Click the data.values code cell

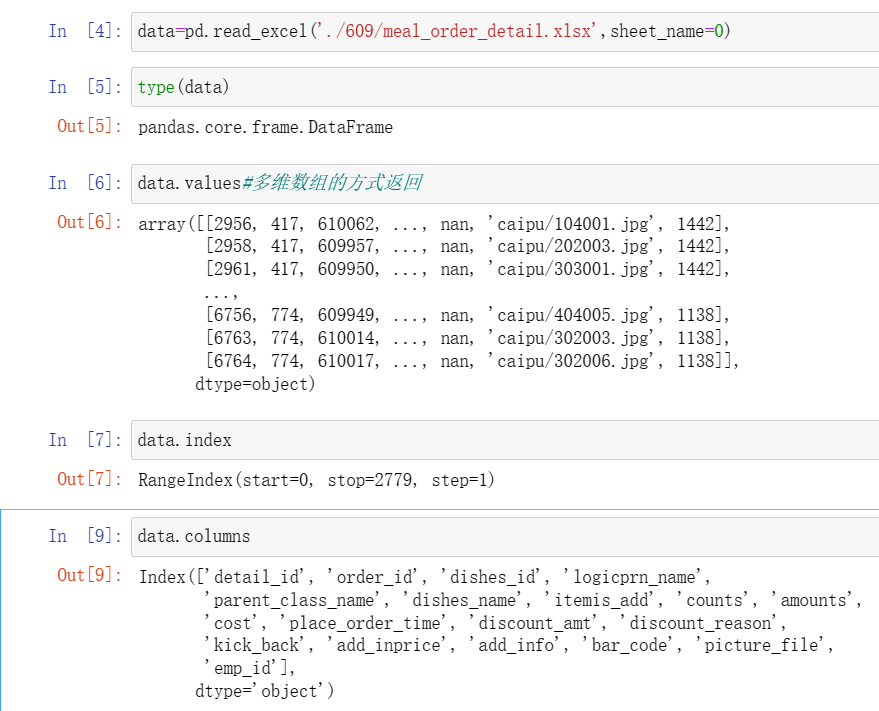[505, 183]
